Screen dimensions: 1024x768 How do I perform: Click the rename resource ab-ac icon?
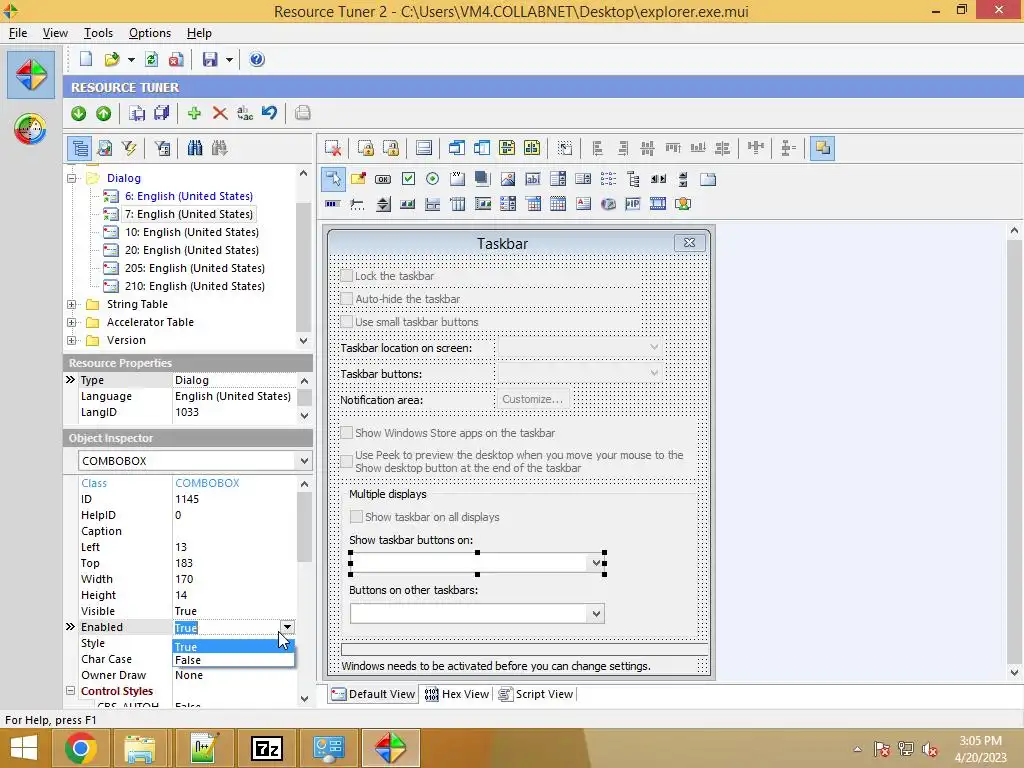tap(245, 113)
